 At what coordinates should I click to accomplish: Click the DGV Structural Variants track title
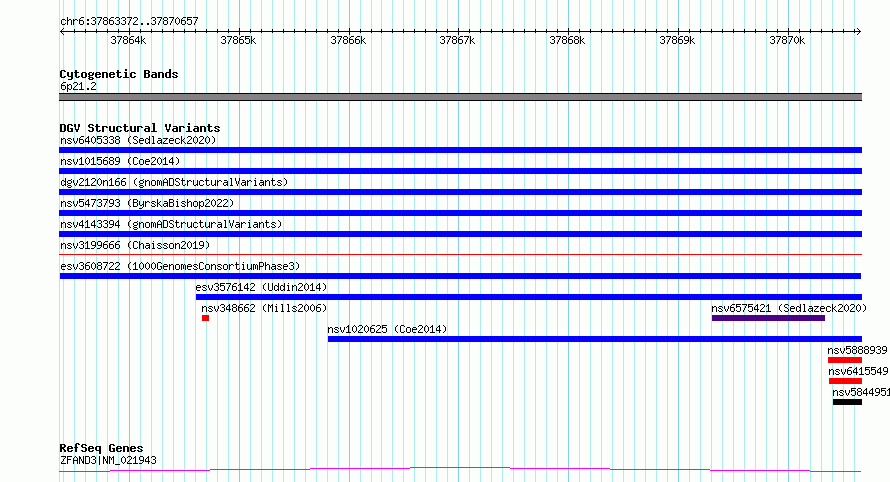[140, 128]
